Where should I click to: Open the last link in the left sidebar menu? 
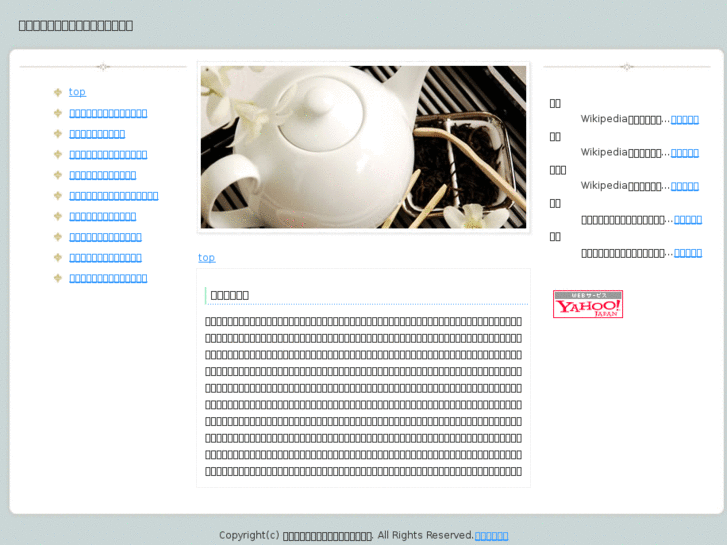click(108, 278)
